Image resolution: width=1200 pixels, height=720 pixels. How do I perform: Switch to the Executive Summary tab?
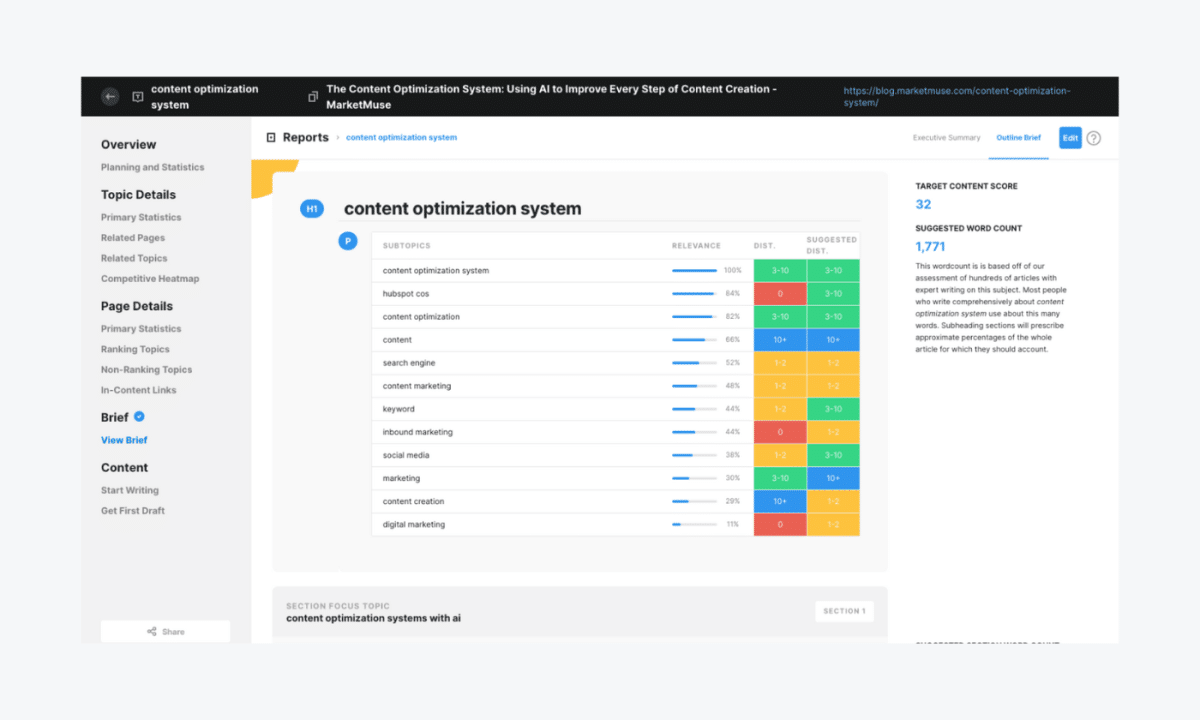946,138
